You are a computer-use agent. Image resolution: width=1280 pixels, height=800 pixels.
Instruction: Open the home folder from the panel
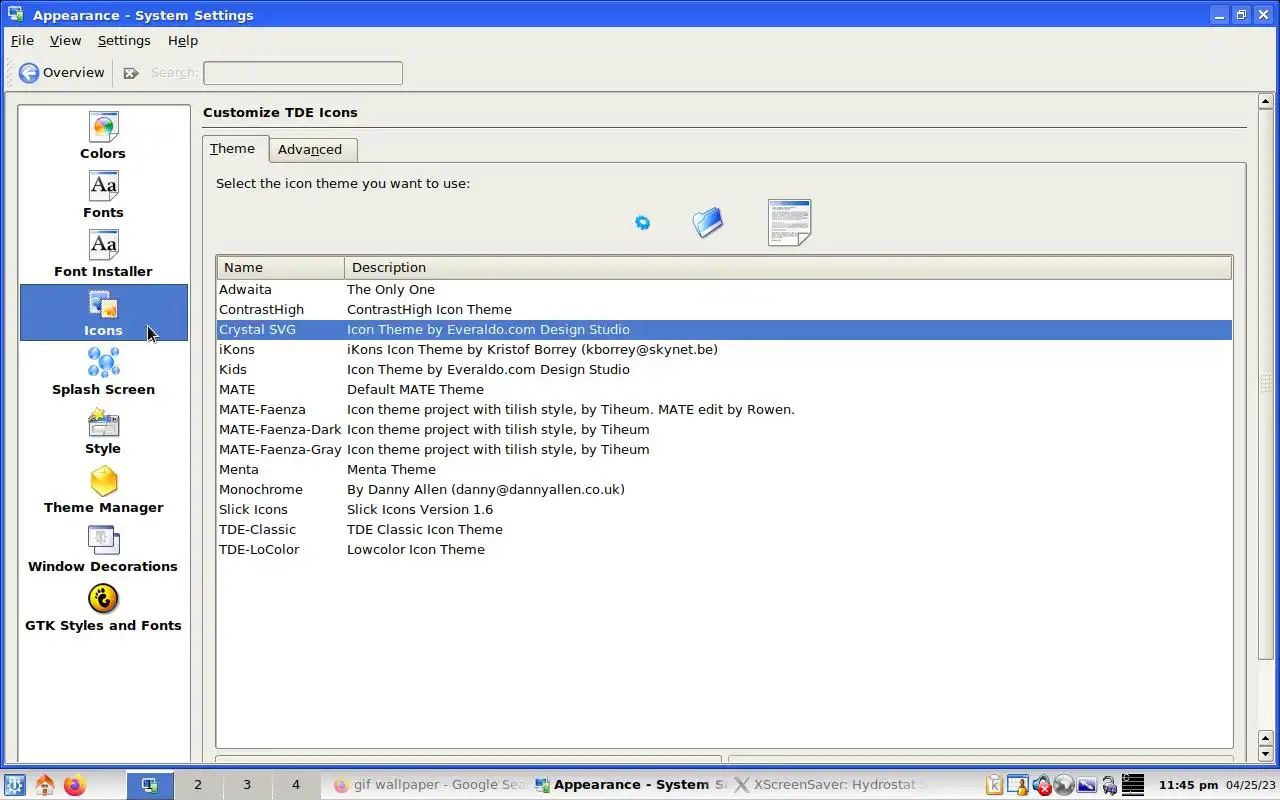pyautogui.click(x=45, y=785)
